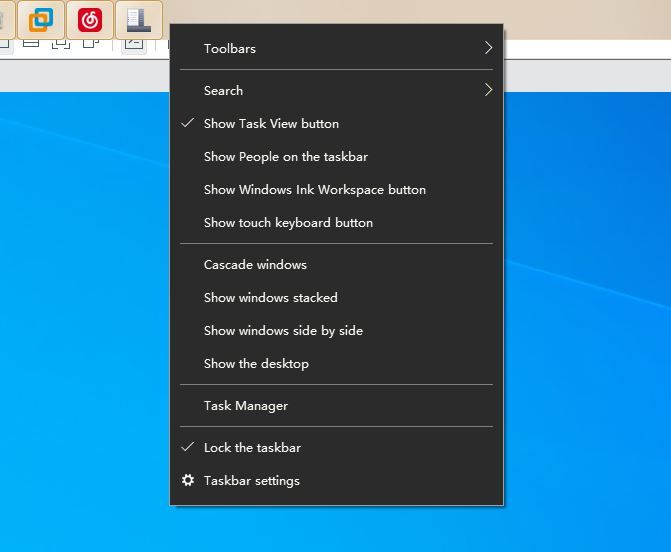Screen dimensions: 671x552
Task: Select Show windows side by side
Action: coord(336,330)
